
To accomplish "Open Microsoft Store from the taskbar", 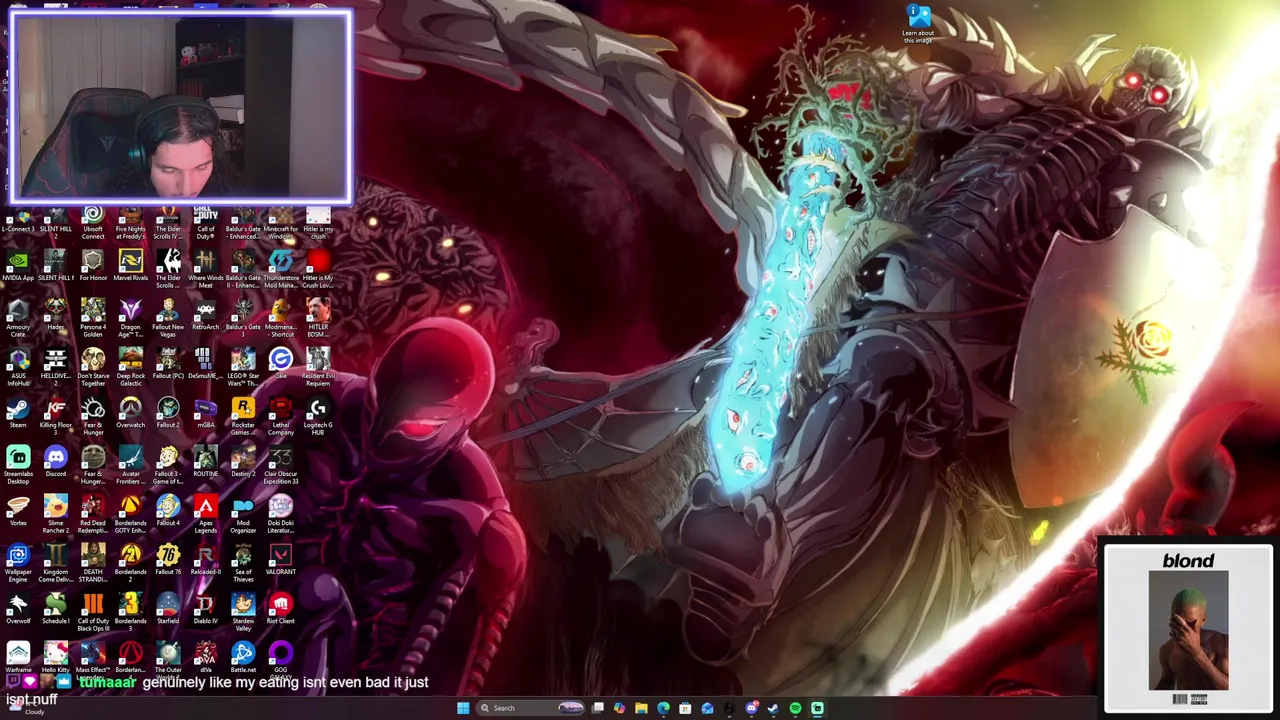I will pos(685,708).
